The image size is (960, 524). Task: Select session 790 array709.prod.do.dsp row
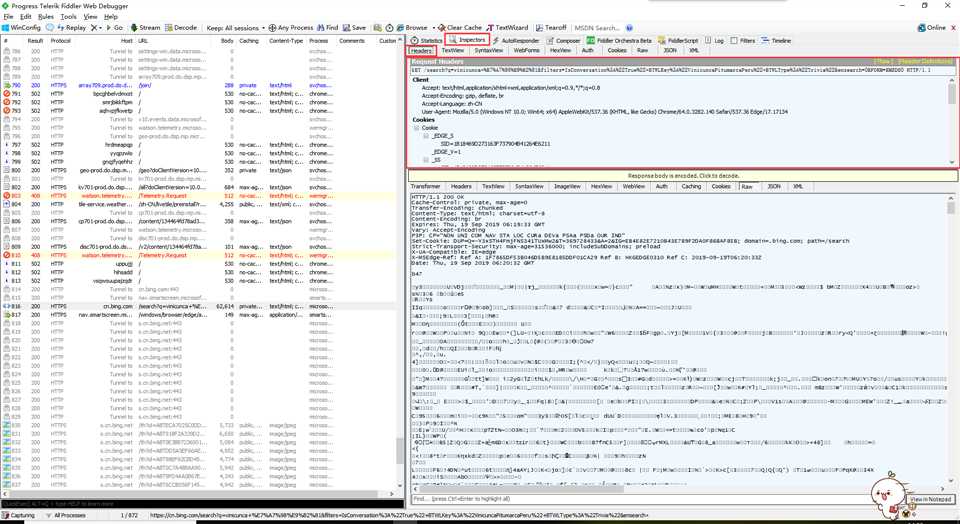point(200,86)
